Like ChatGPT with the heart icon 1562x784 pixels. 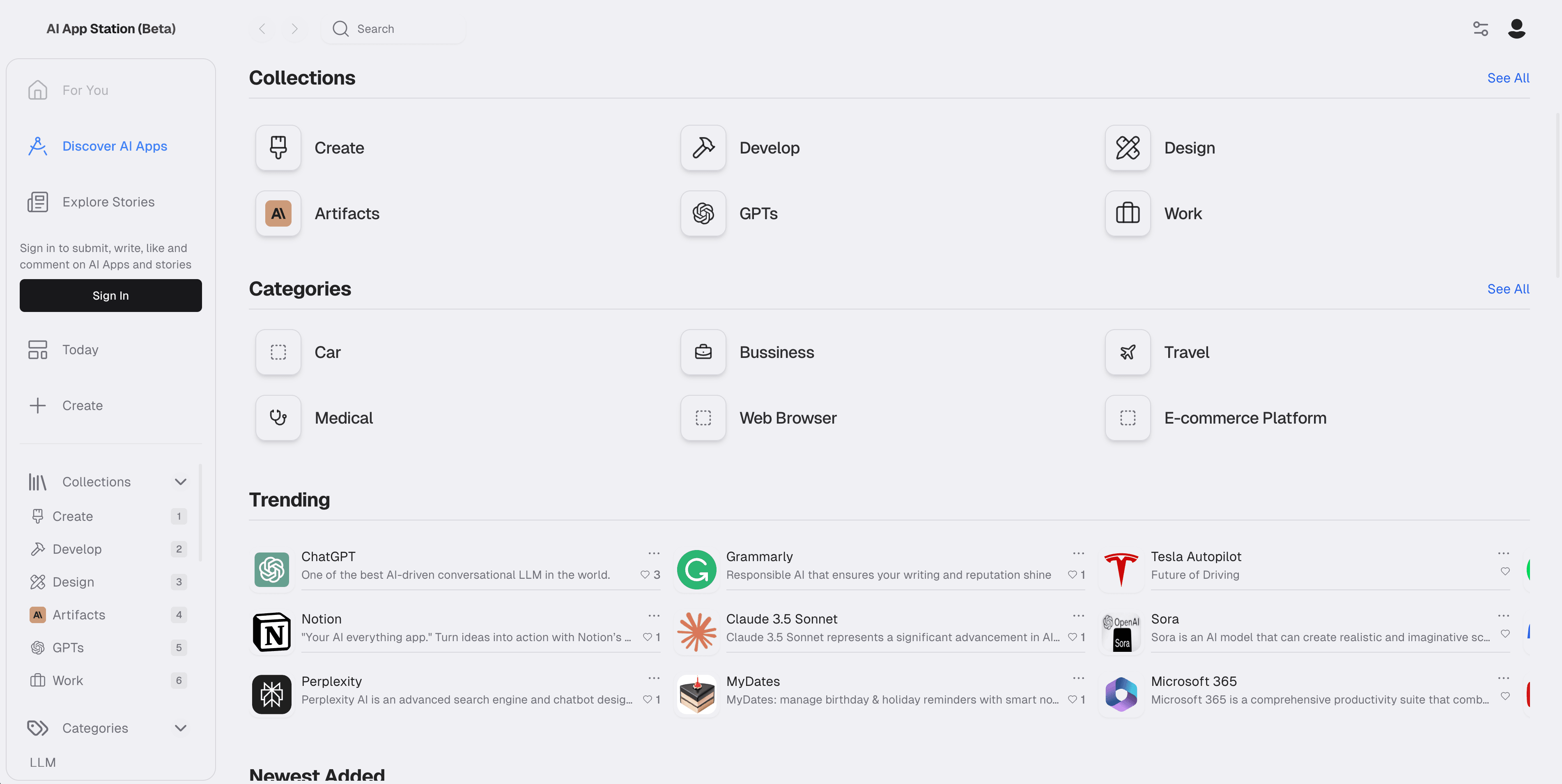click(x=645, y=575)
